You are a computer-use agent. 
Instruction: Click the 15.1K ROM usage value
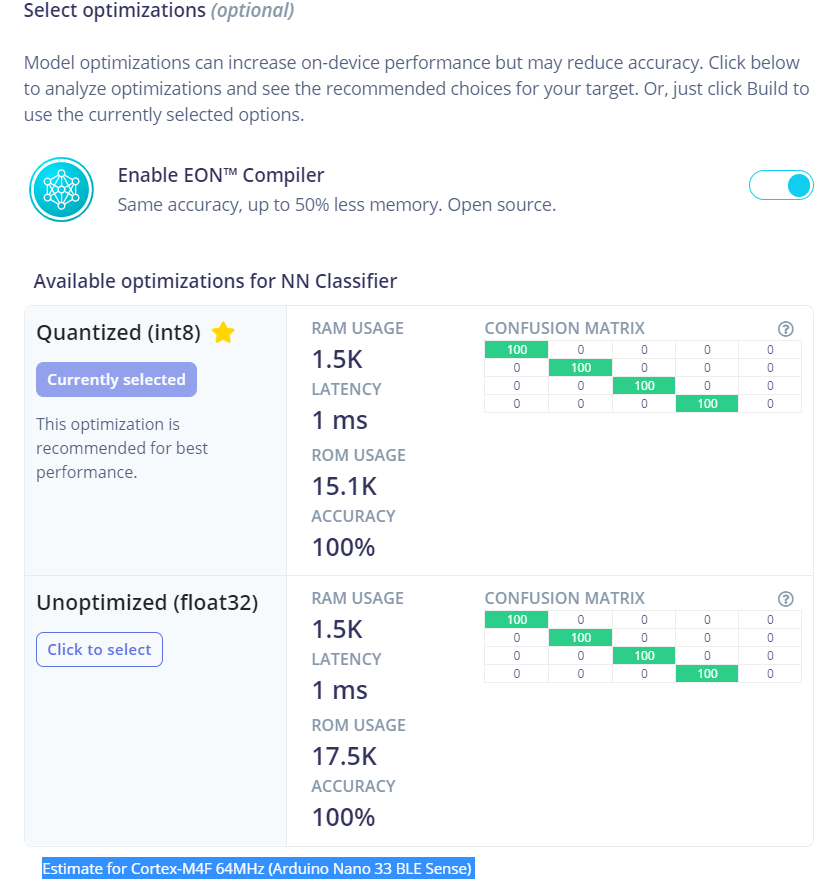[344, 487]
